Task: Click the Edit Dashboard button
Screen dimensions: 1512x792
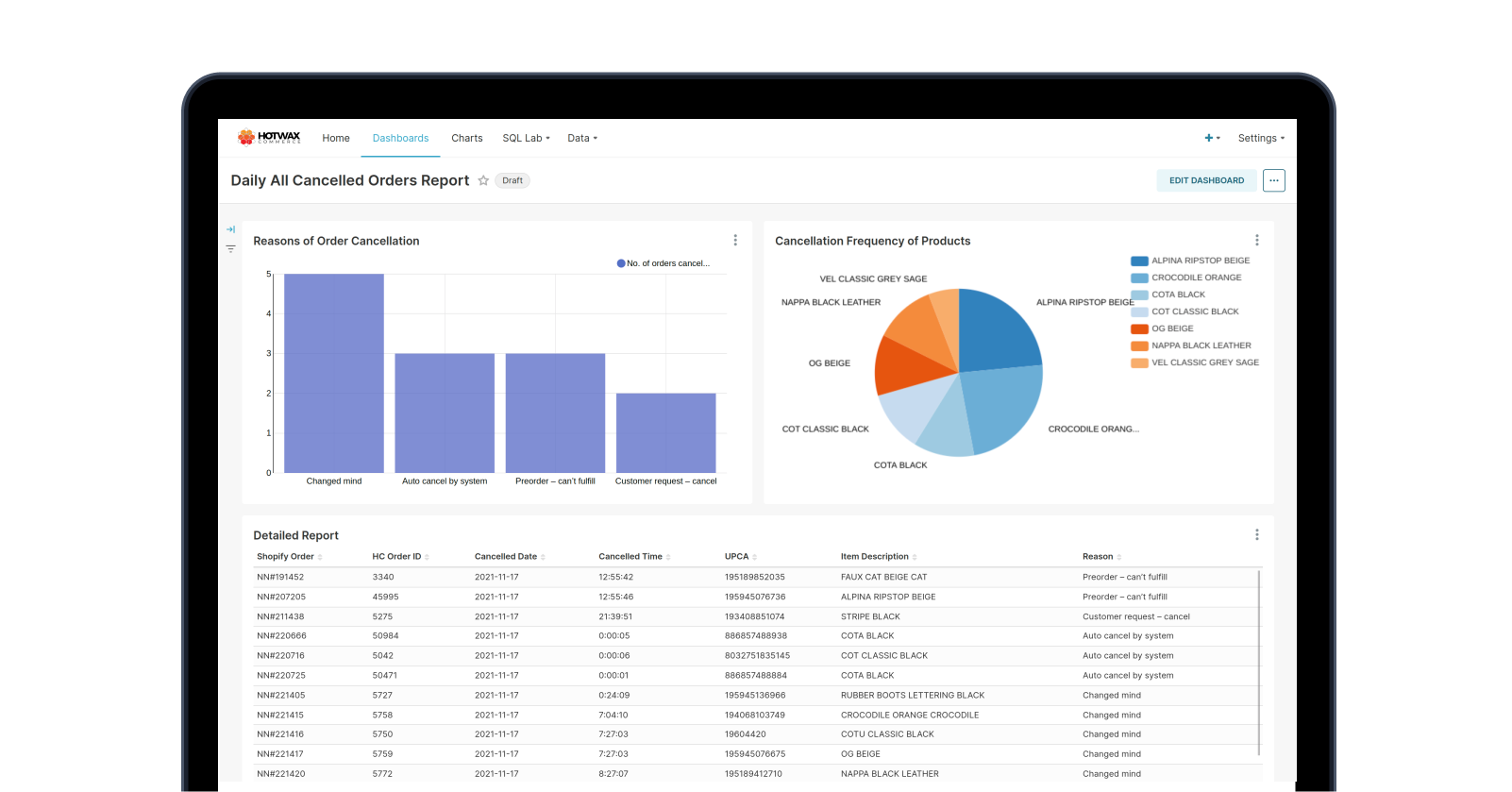Action: click(x=1206, y=180)
